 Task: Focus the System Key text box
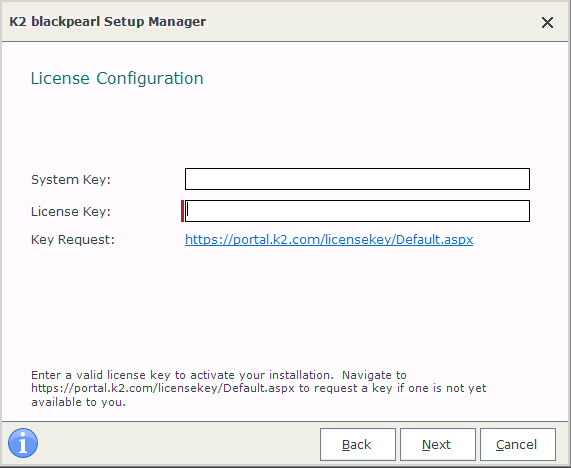pyautogui.click(x=357, y=179)
